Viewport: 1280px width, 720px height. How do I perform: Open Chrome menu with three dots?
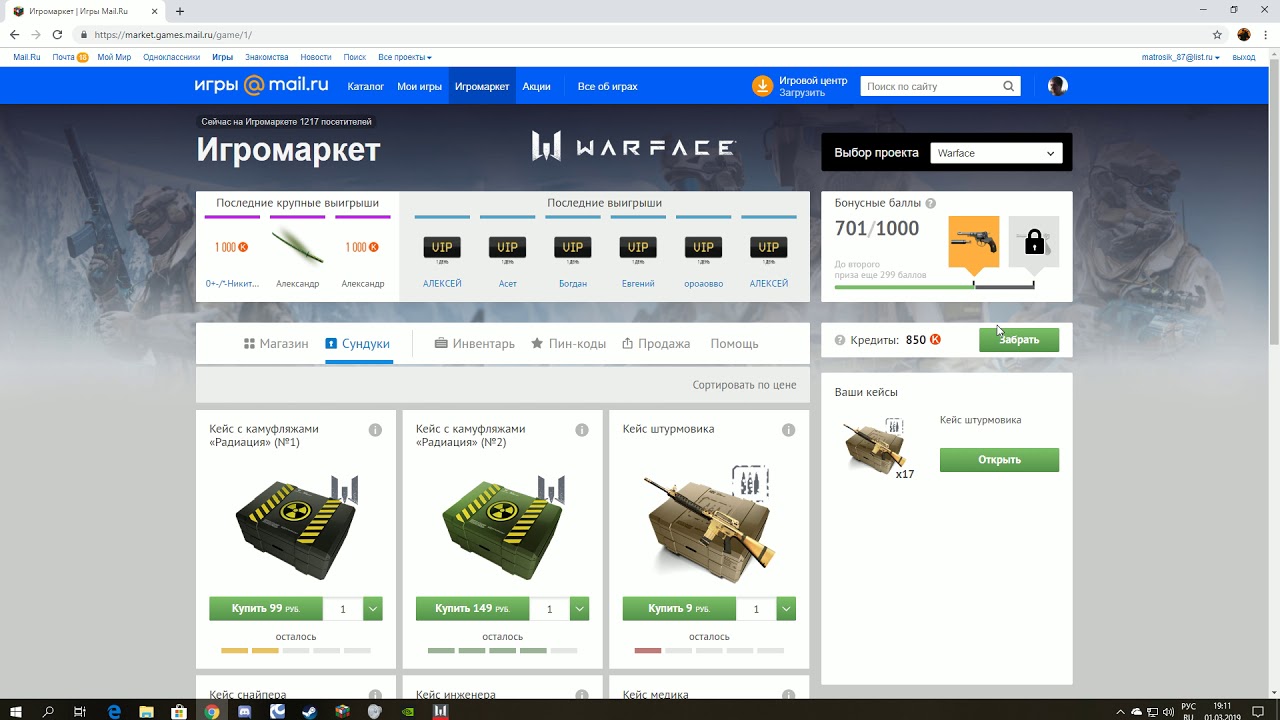point(1266,34)
